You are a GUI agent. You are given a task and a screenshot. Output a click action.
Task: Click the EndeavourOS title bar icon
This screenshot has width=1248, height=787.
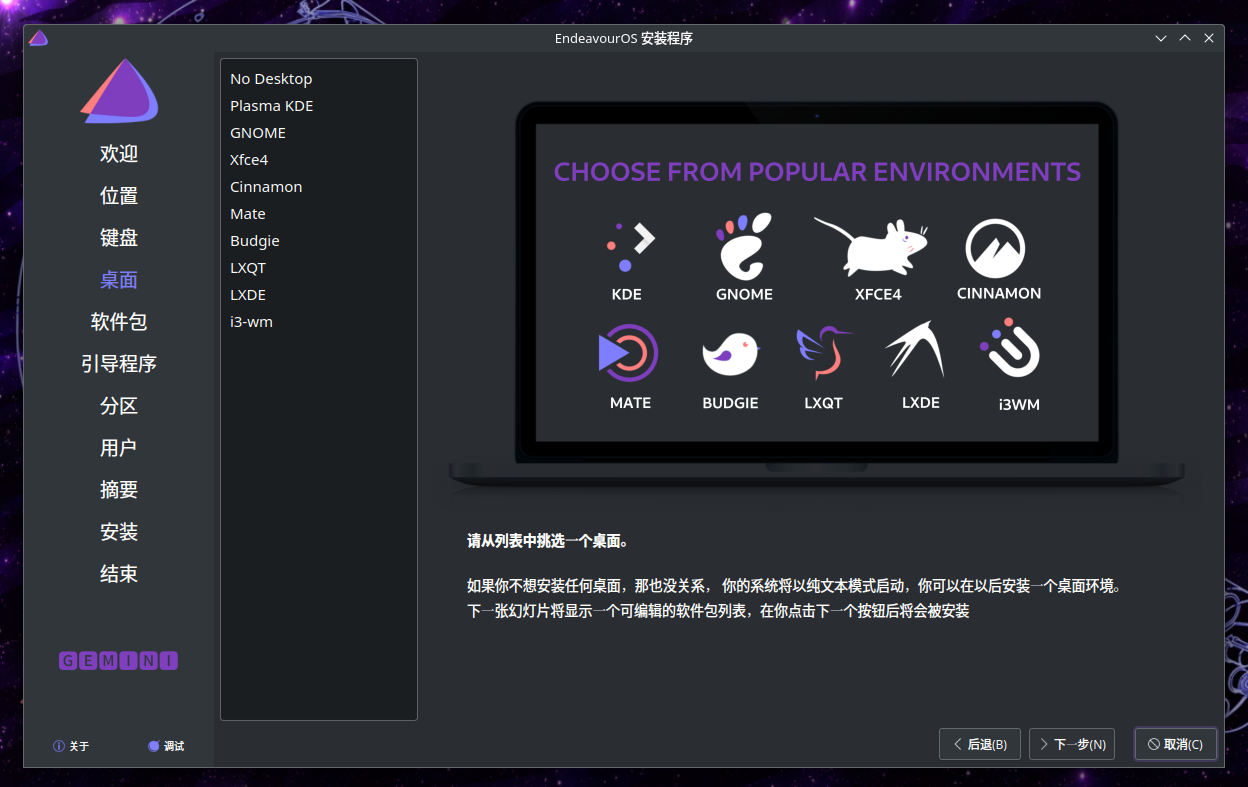click(39, 38)
